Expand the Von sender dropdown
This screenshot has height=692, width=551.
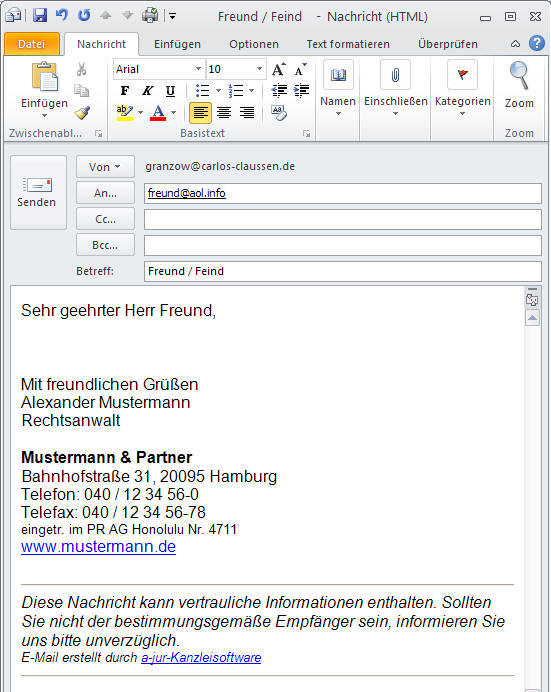pos(105,167)
